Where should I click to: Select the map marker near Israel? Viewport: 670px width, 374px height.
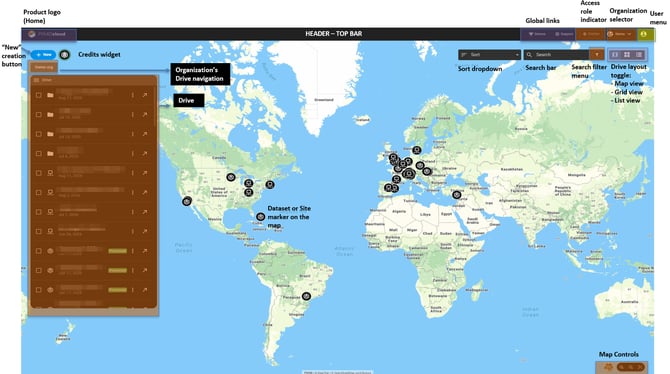click(x=457, y=195)
